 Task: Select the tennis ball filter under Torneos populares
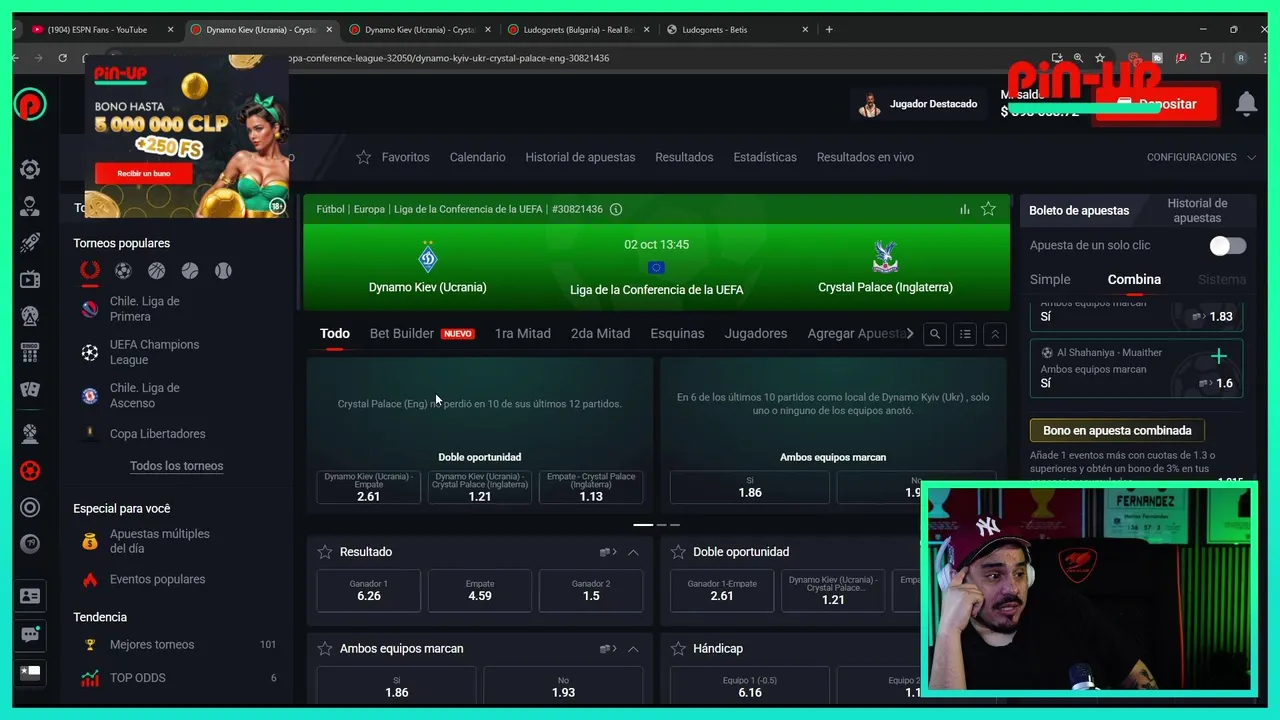[x=190, y=270]
